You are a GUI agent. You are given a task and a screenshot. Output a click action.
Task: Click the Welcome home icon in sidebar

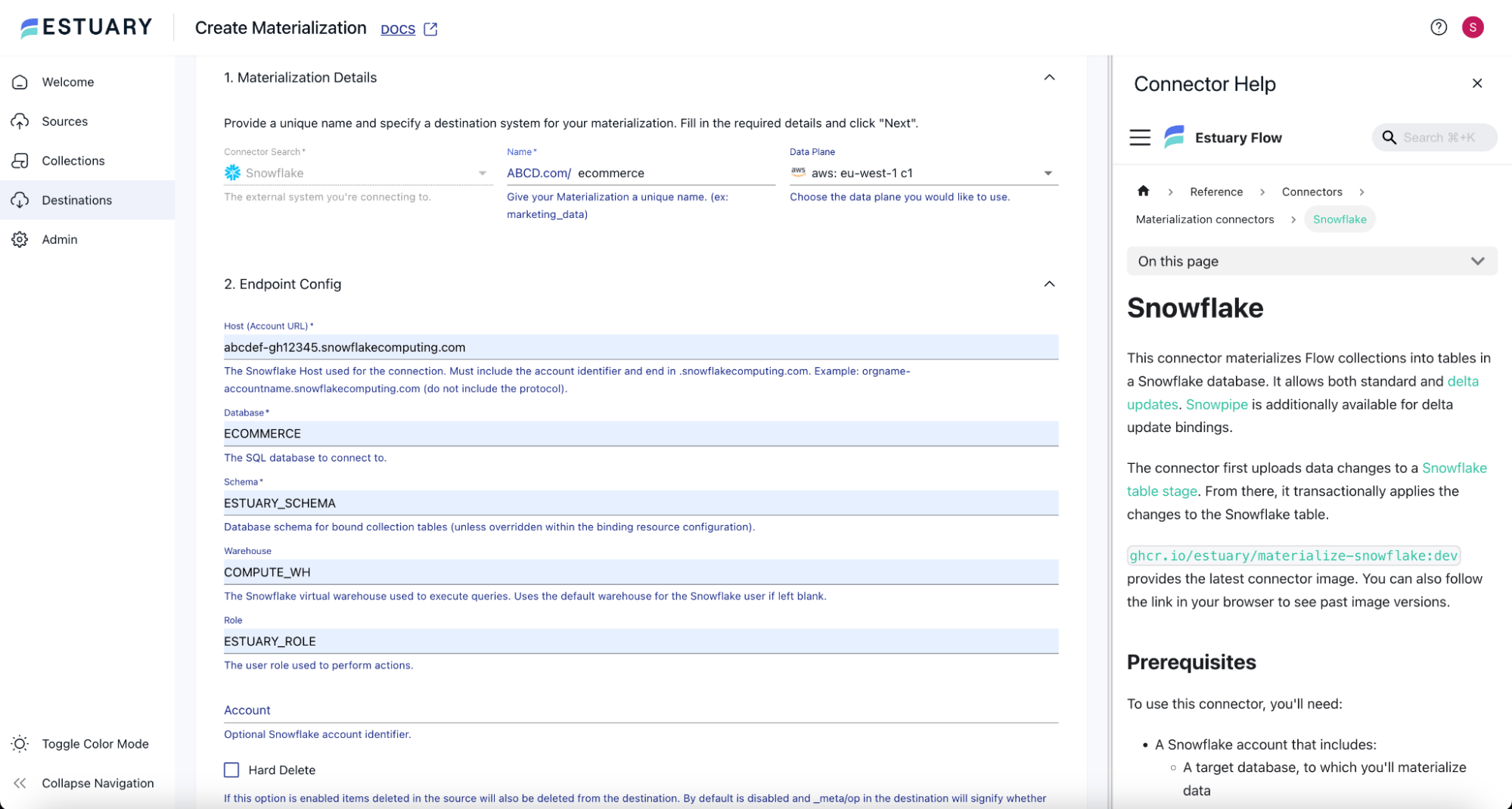(20, 82)
